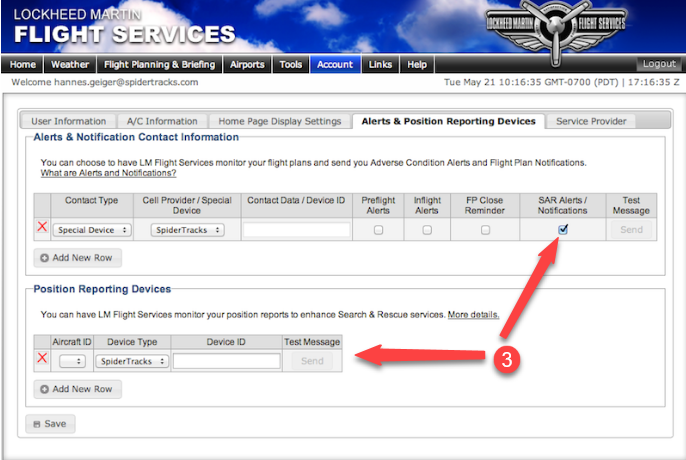Delete the Special Device contact row
This screenshot has width=686, height=460.
42,227
